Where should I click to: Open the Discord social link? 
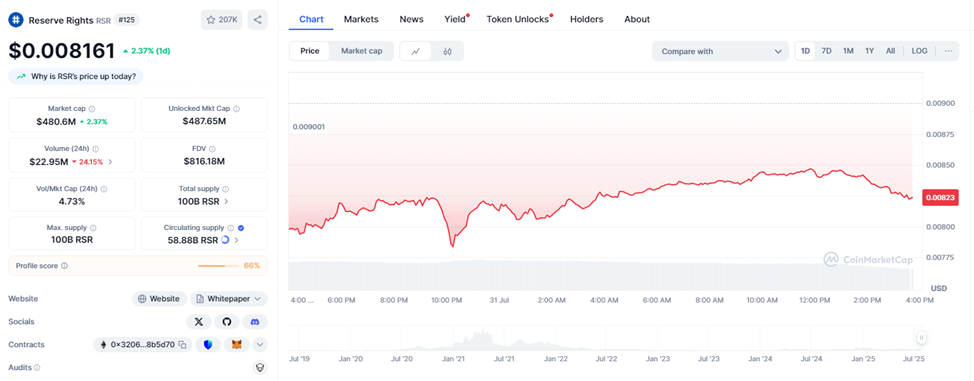(255, 322)
